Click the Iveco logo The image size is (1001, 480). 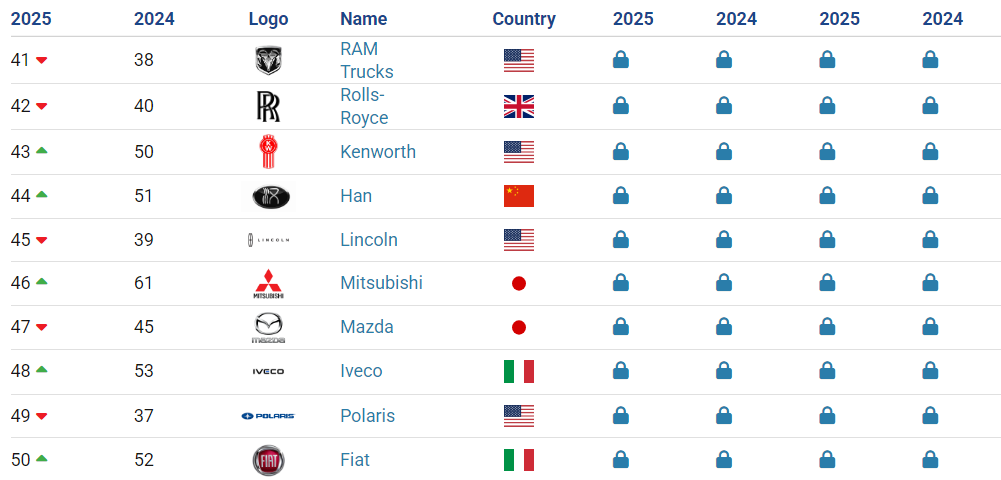[x=268, y=371]
